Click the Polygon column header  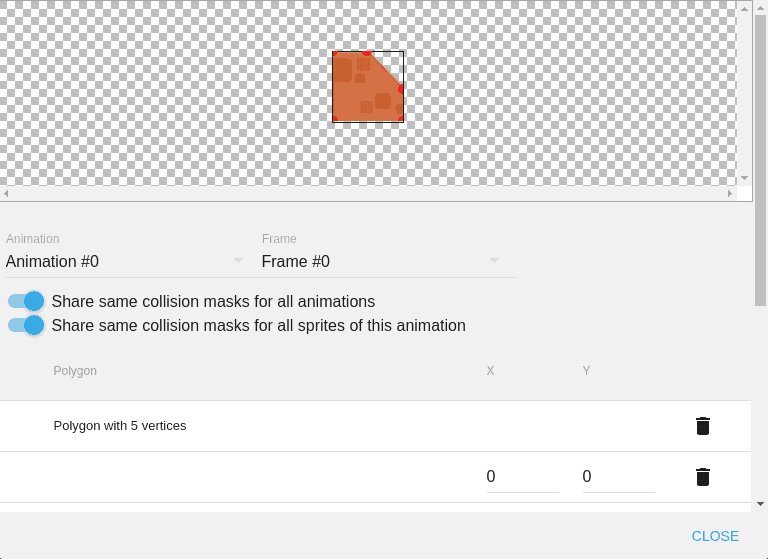75,371
